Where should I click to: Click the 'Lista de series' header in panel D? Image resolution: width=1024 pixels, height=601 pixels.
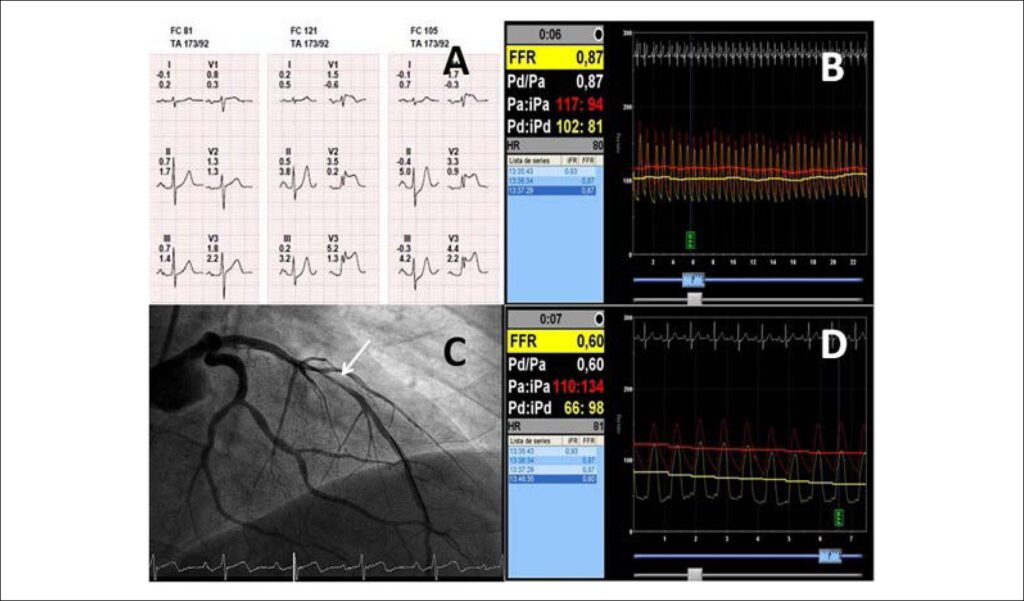(528, 441)
